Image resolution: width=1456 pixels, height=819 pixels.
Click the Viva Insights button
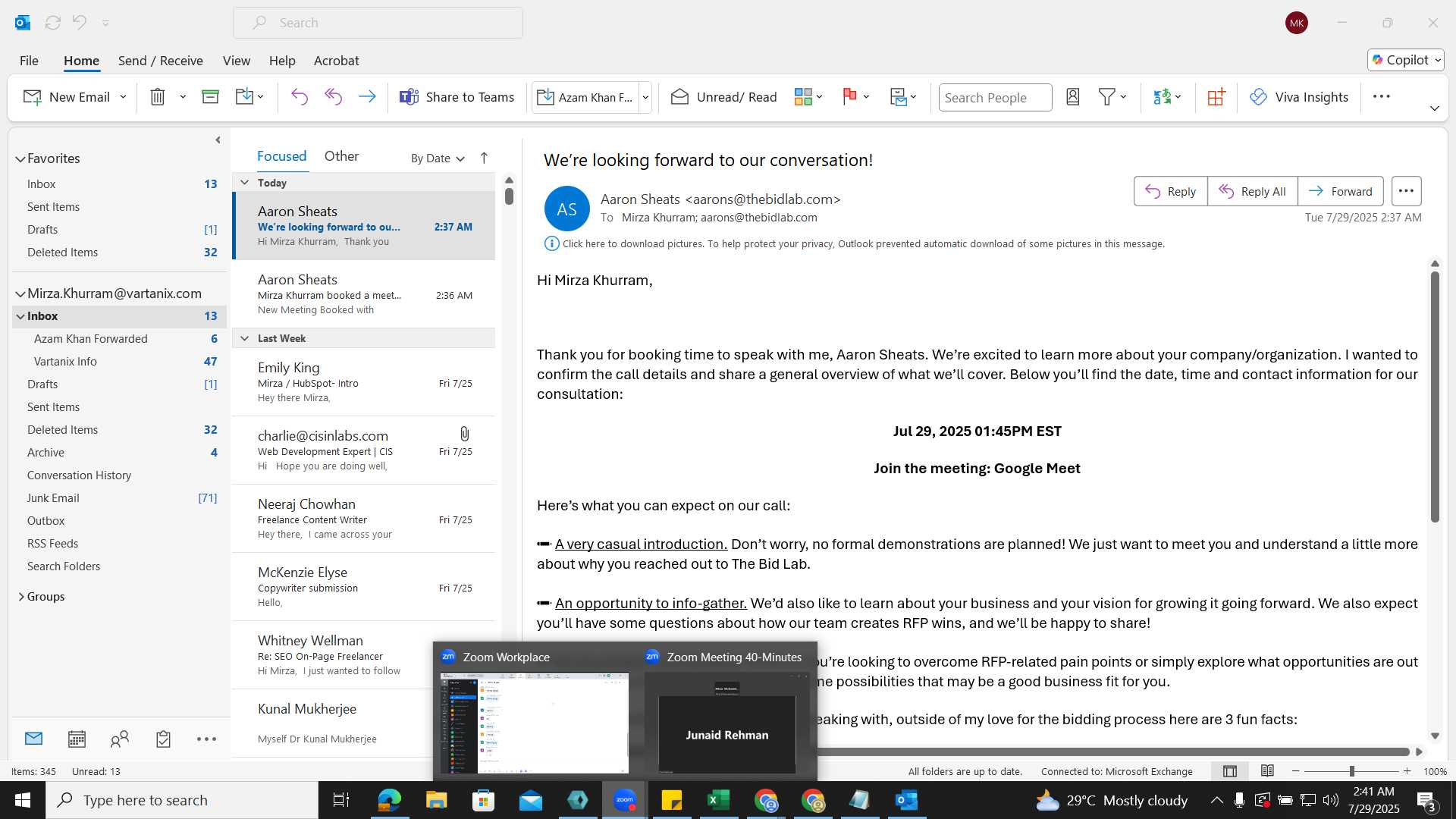click(1299, 97)
